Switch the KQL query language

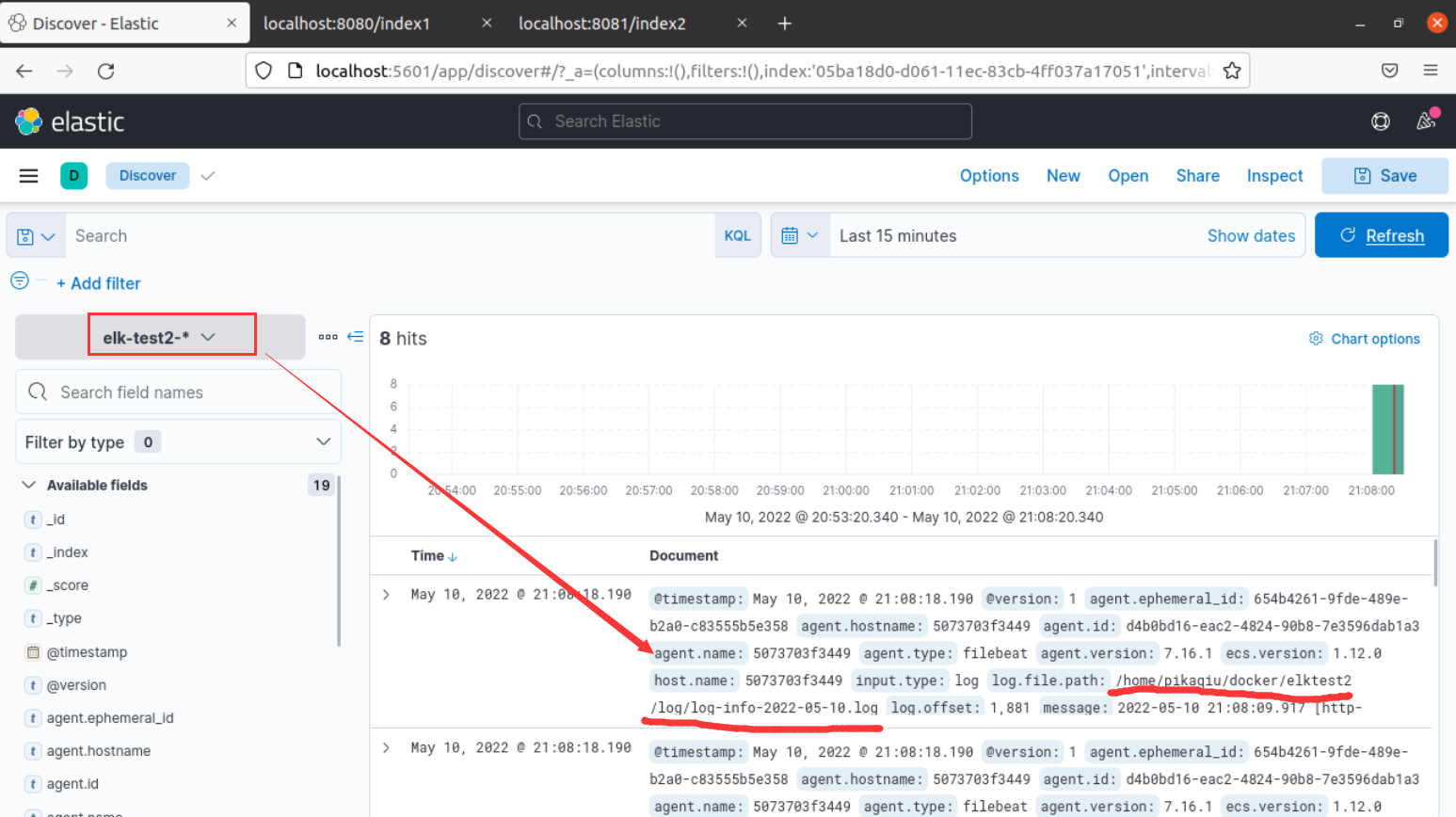coord(738,236)
